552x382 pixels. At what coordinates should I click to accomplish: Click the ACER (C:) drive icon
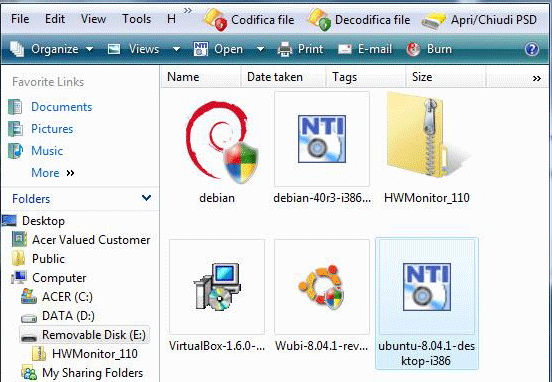point(29,296)
